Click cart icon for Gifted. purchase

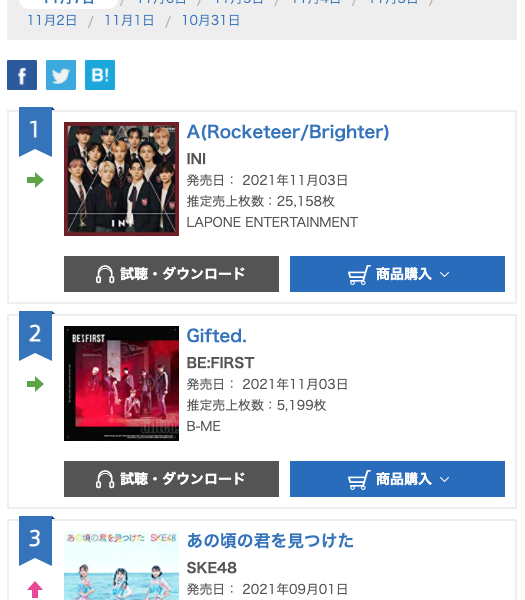coord(359,479)
